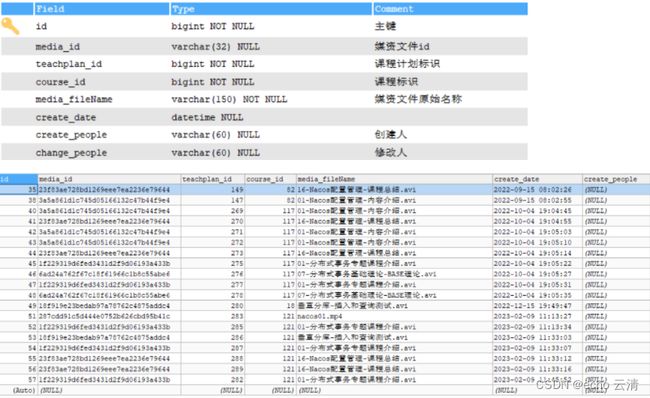Select the media_id field in structure table
Viewport: 650px width, 398px height.
pos(58,46)
